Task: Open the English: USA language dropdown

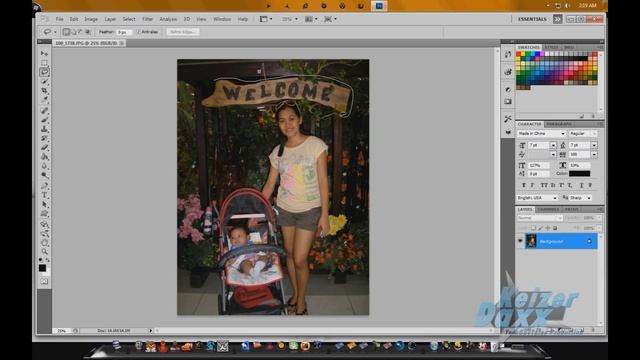Action: click(537, 198)
